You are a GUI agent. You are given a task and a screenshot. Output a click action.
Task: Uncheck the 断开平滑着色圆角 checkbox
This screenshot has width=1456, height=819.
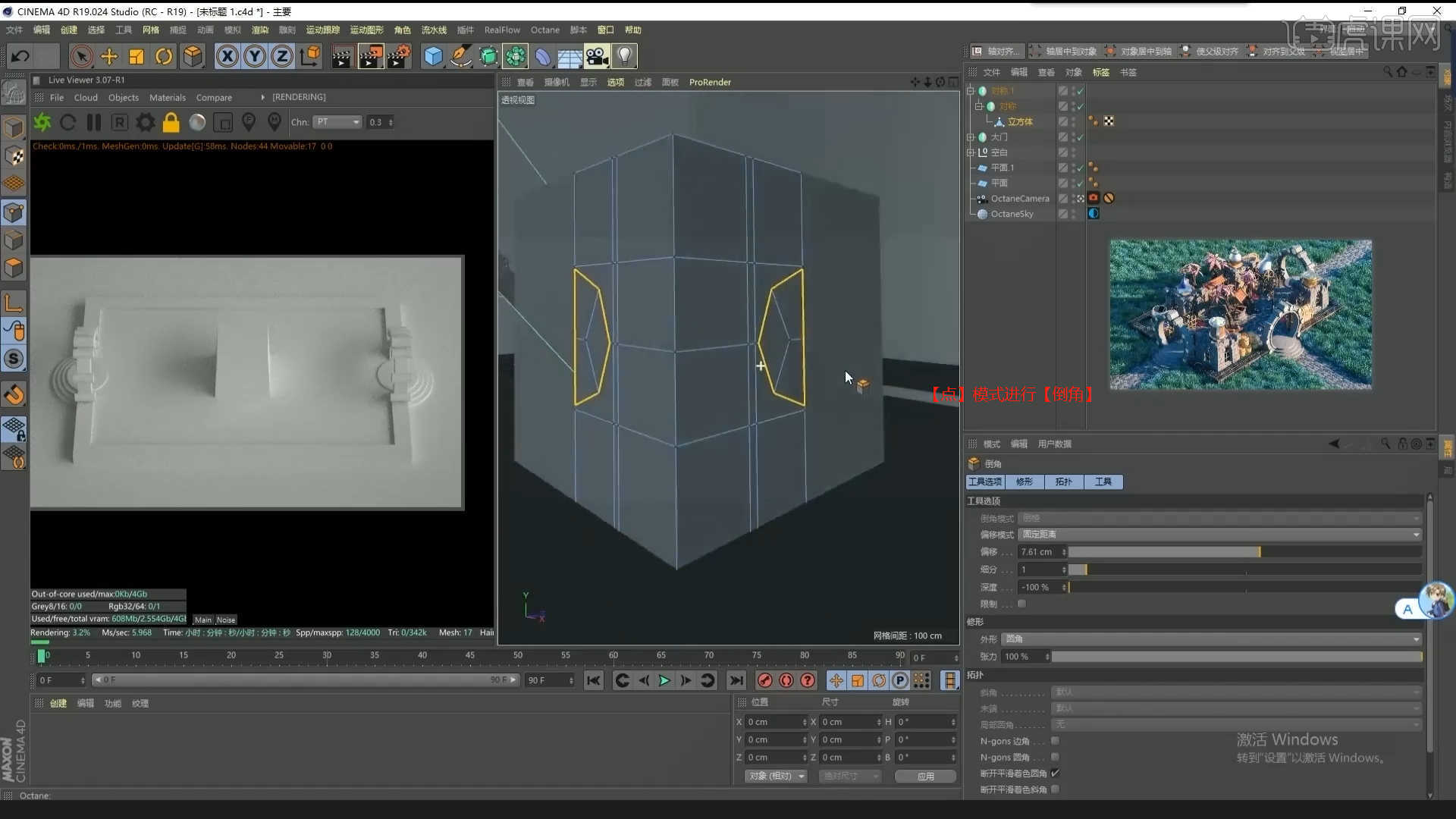pyautogui.click(x=1057, y=773)
